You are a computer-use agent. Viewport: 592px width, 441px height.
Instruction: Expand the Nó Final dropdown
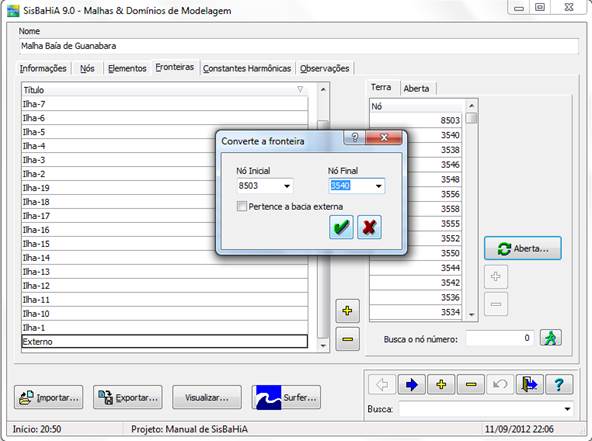click(378, 186)
